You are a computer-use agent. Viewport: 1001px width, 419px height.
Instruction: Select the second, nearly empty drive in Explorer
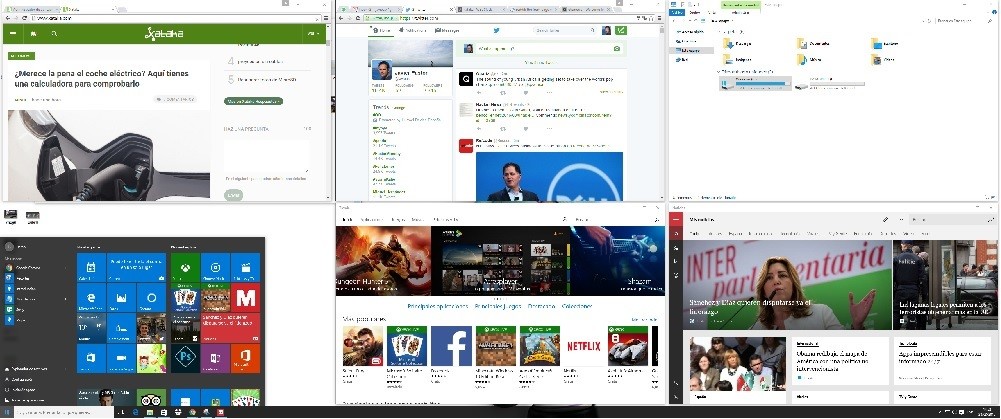[830, 84]
